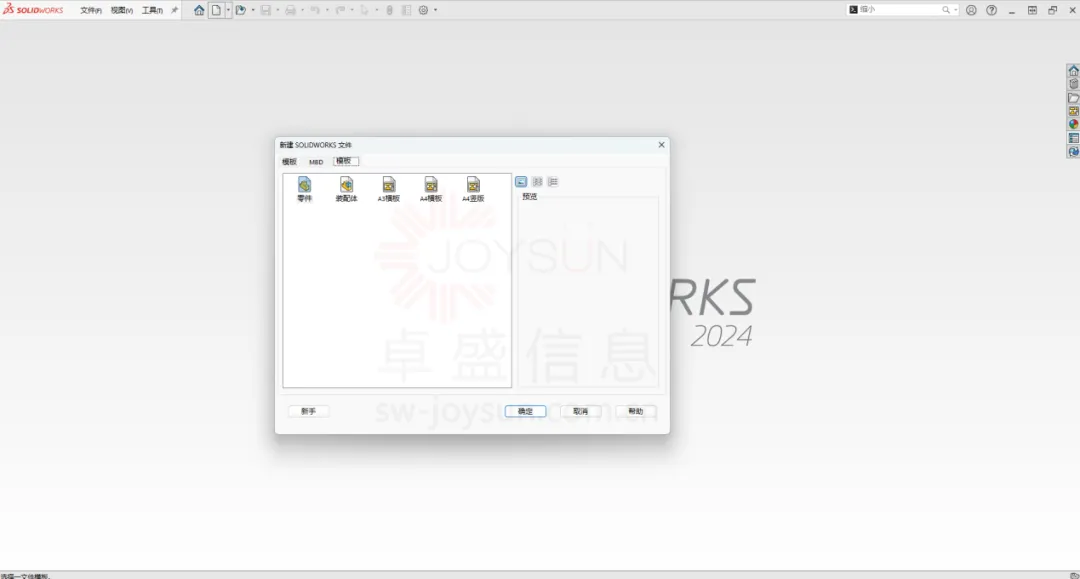Open the Design Library in task pane
This screenshot has width=1080, height=579.
pyautogui.click(x=1073, y=84)
